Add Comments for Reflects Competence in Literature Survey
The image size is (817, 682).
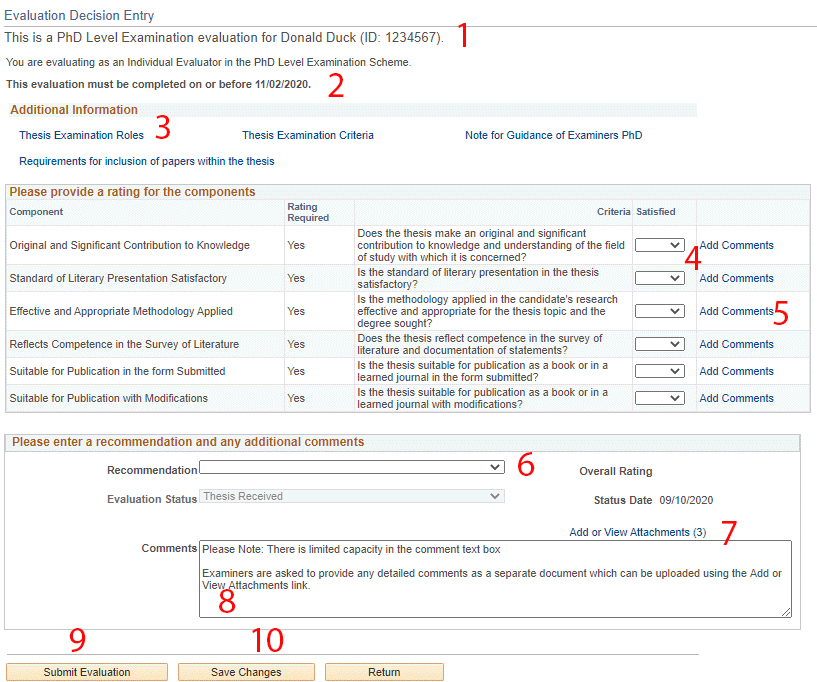[x=736, y=344]
